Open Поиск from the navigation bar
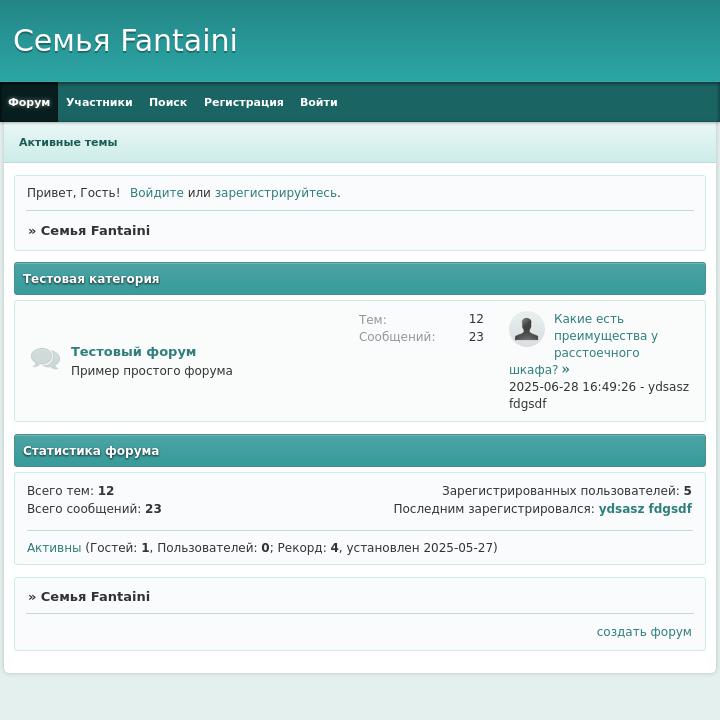 coord(168,102)
